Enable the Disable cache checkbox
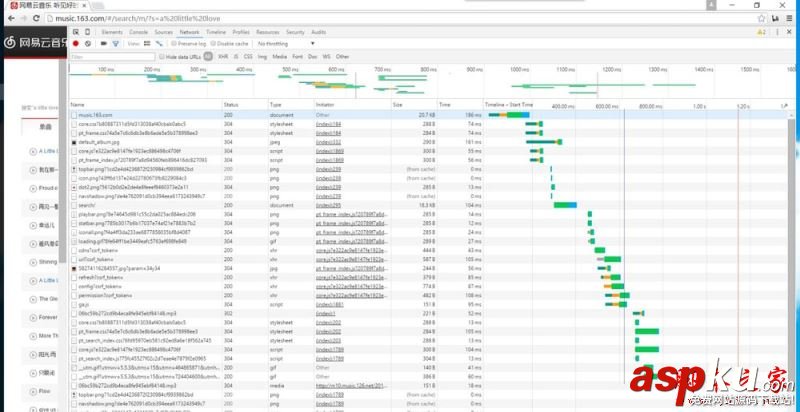 [x=213, y=44]
